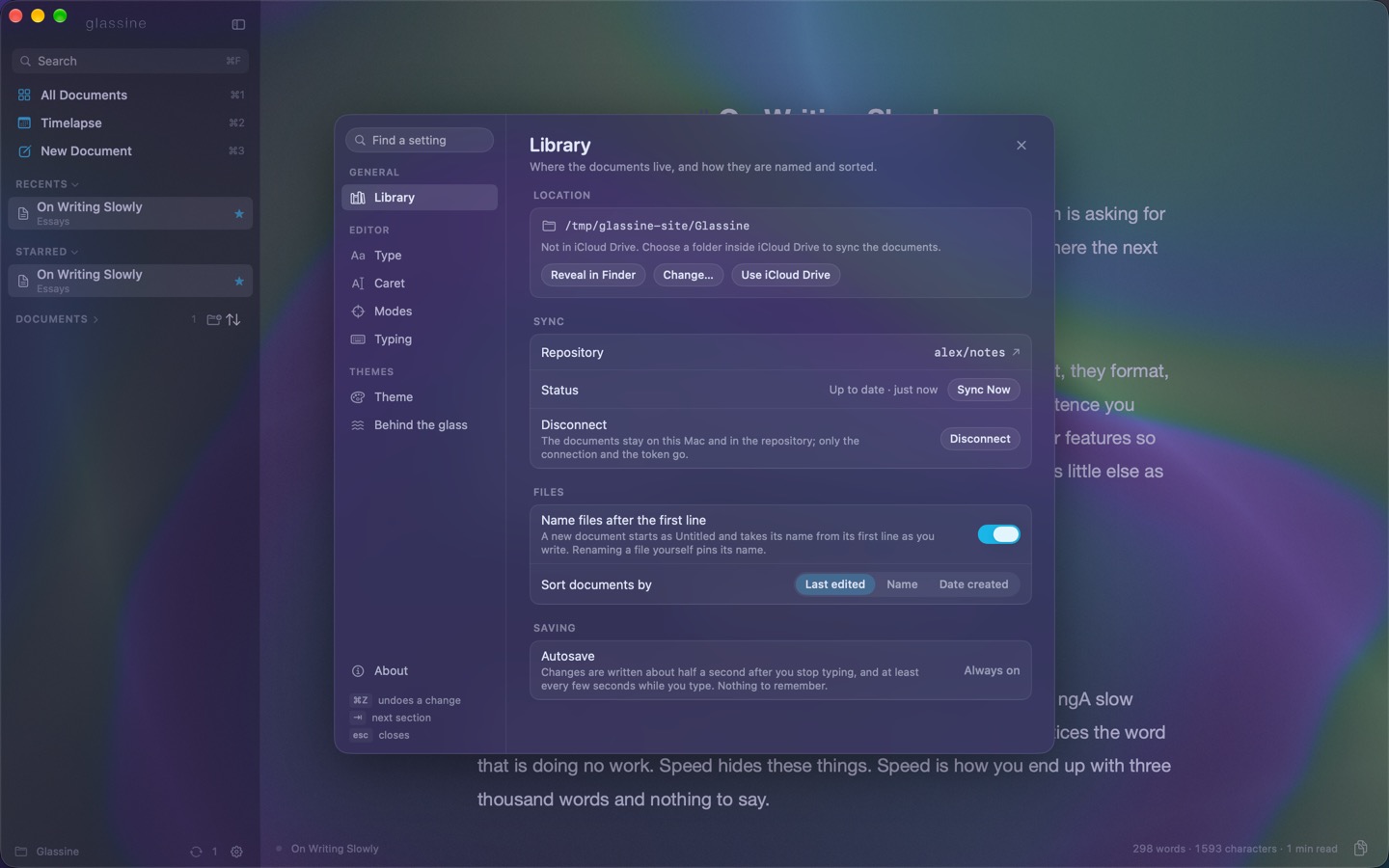Show All Documents in sidebar
Screen dimensions: 1389x868
click(x=130, y=95)
